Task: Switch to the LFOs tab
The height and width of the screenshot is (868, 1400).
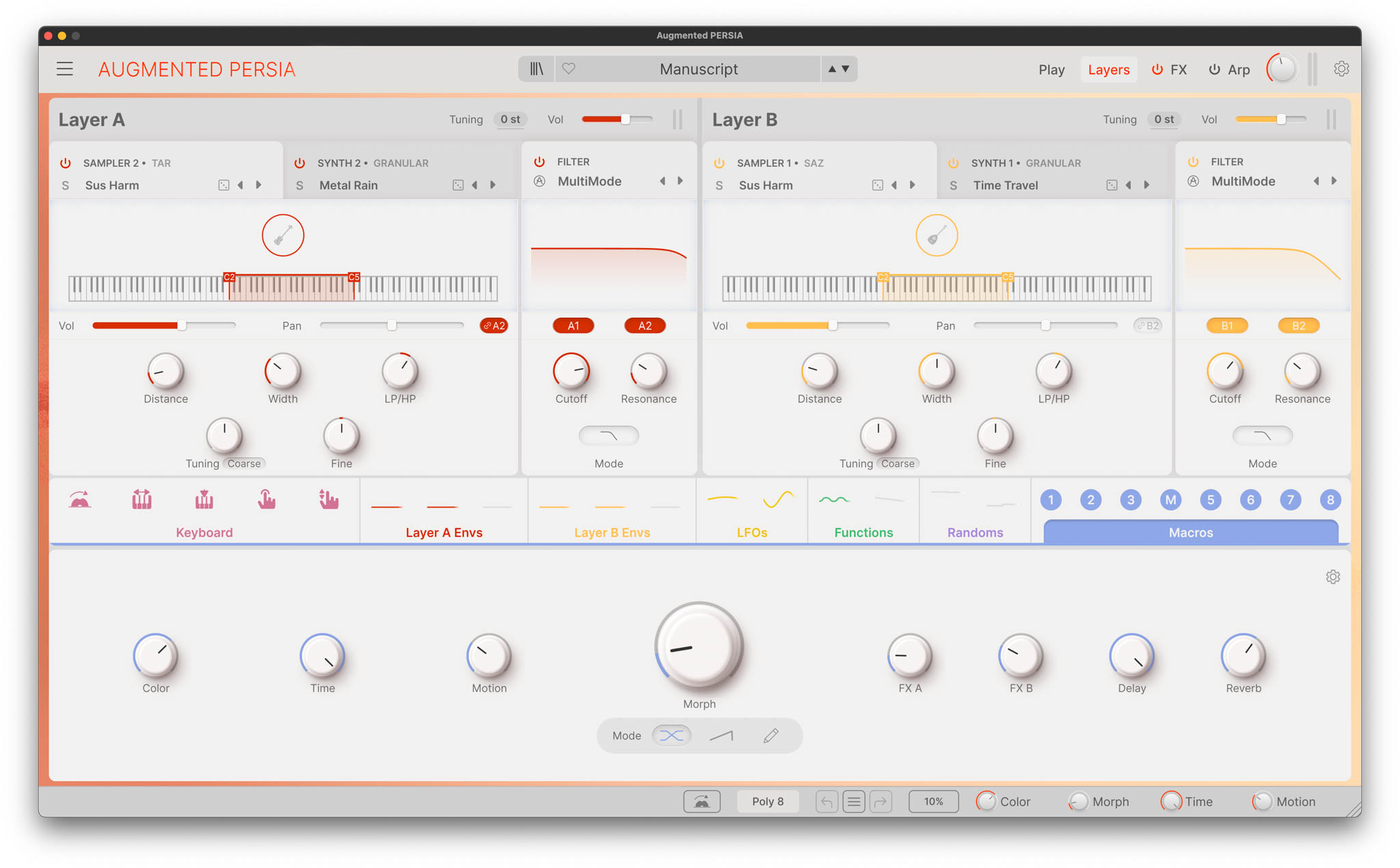Action: tap(751, 532)
